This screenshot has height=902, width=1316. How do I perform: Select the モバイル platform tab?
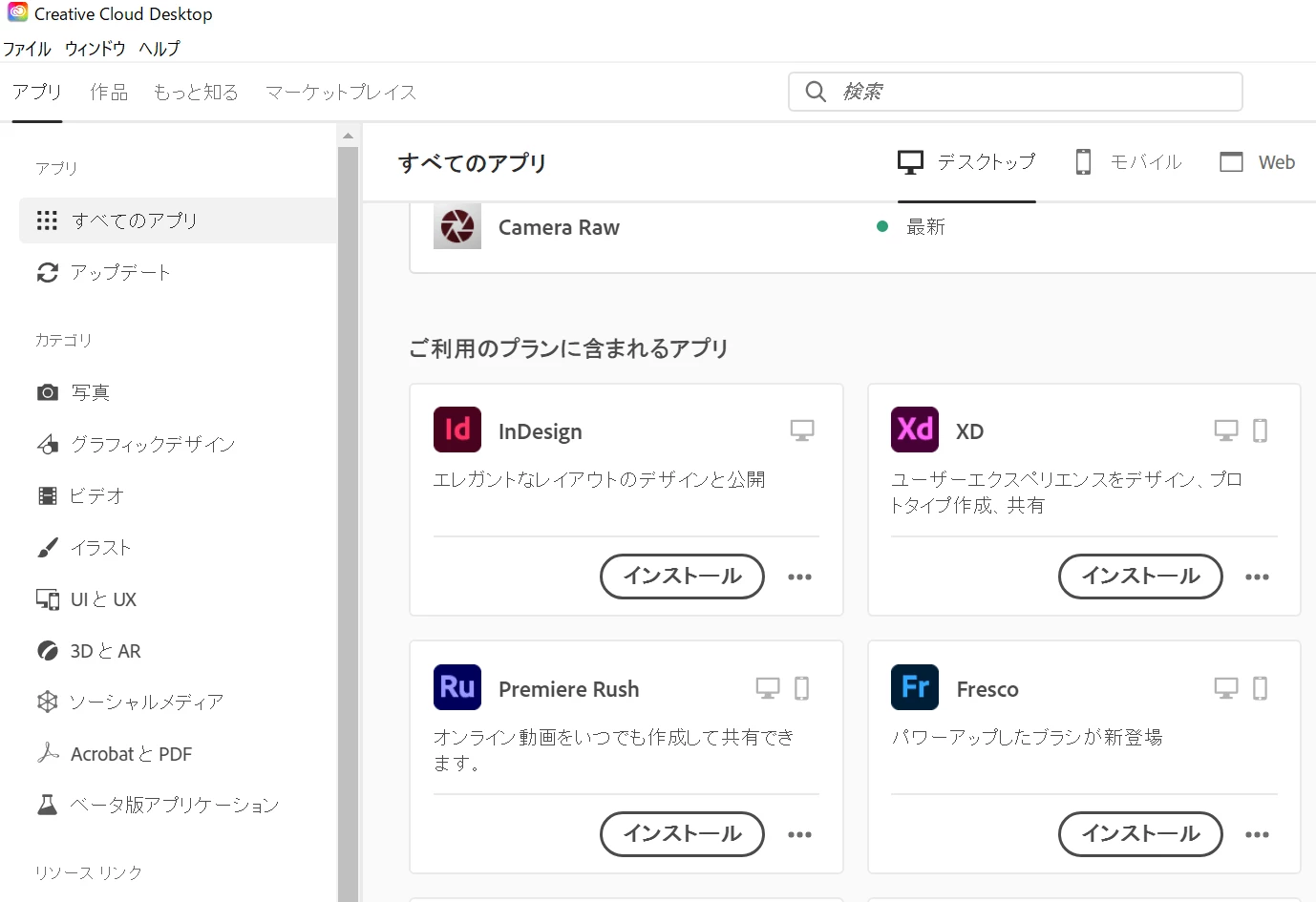tap(1129, 162)
